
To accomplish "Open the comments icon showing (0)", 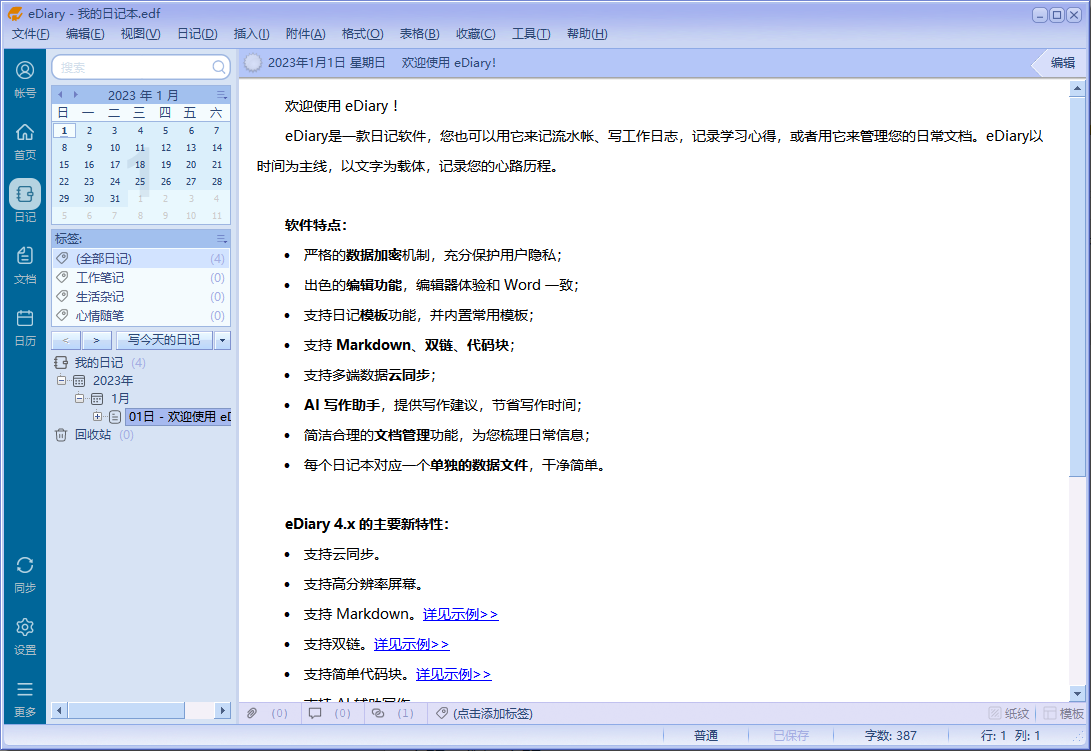I will tap(315, 713).
